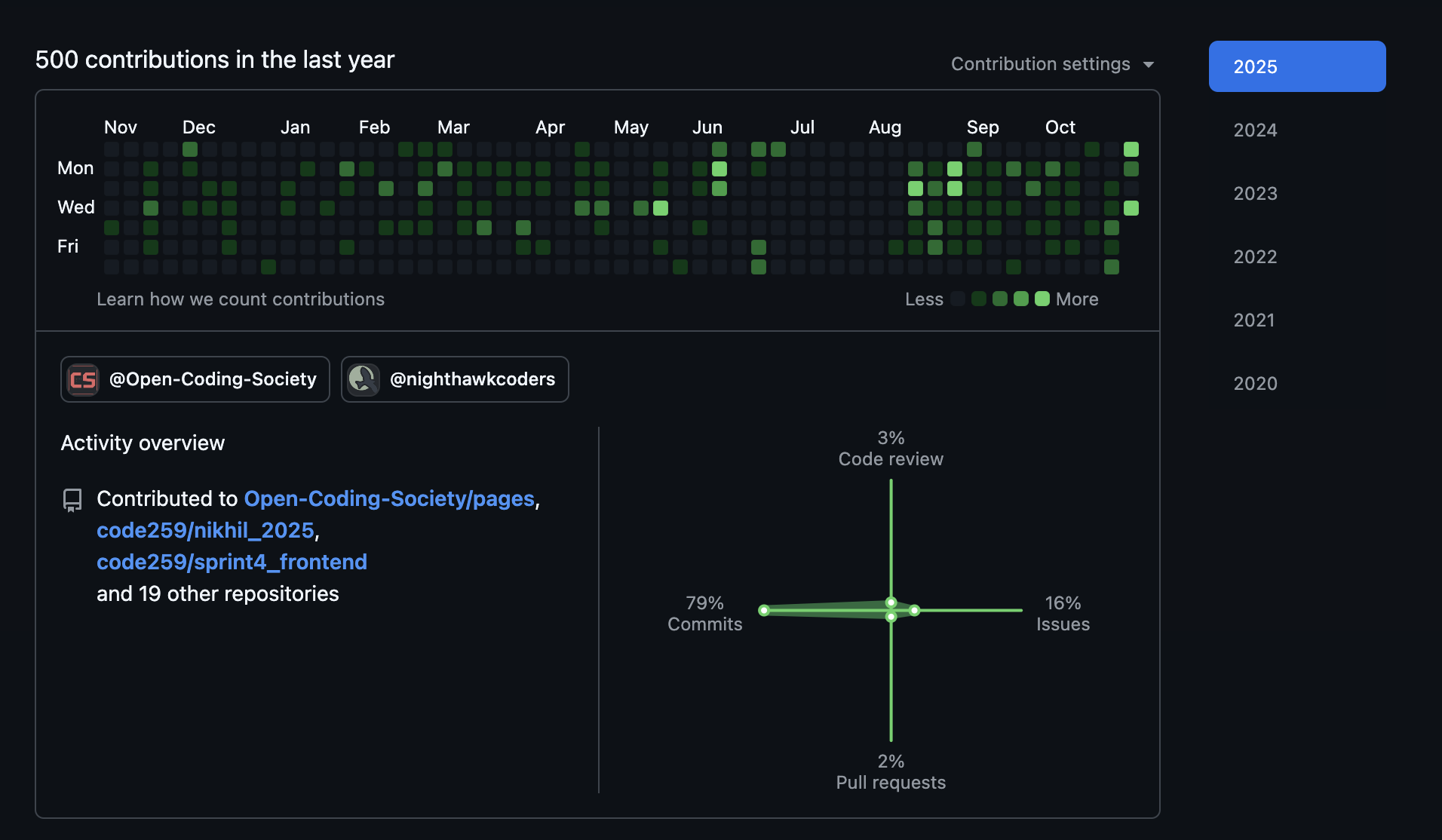Click the nighthawkcoders organization avatar icon
The width and height of the screenshot is (1442, 840).
tap(364, 379)
